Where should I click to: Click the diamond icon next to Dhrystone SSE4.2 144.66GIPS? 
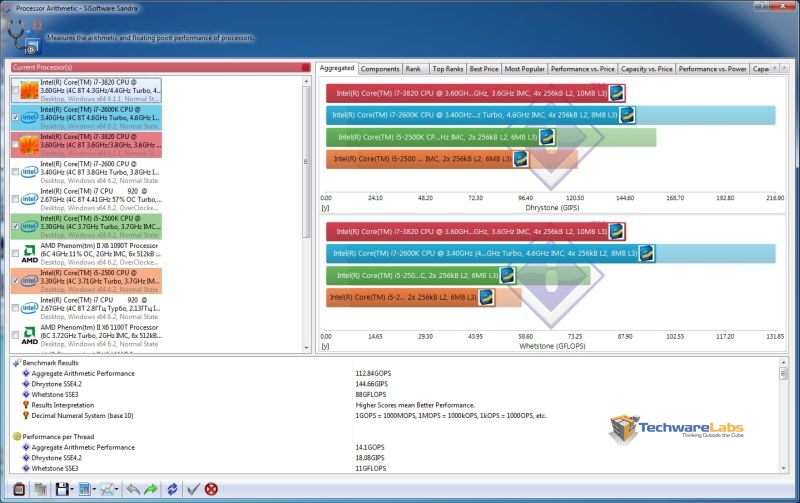26,384
